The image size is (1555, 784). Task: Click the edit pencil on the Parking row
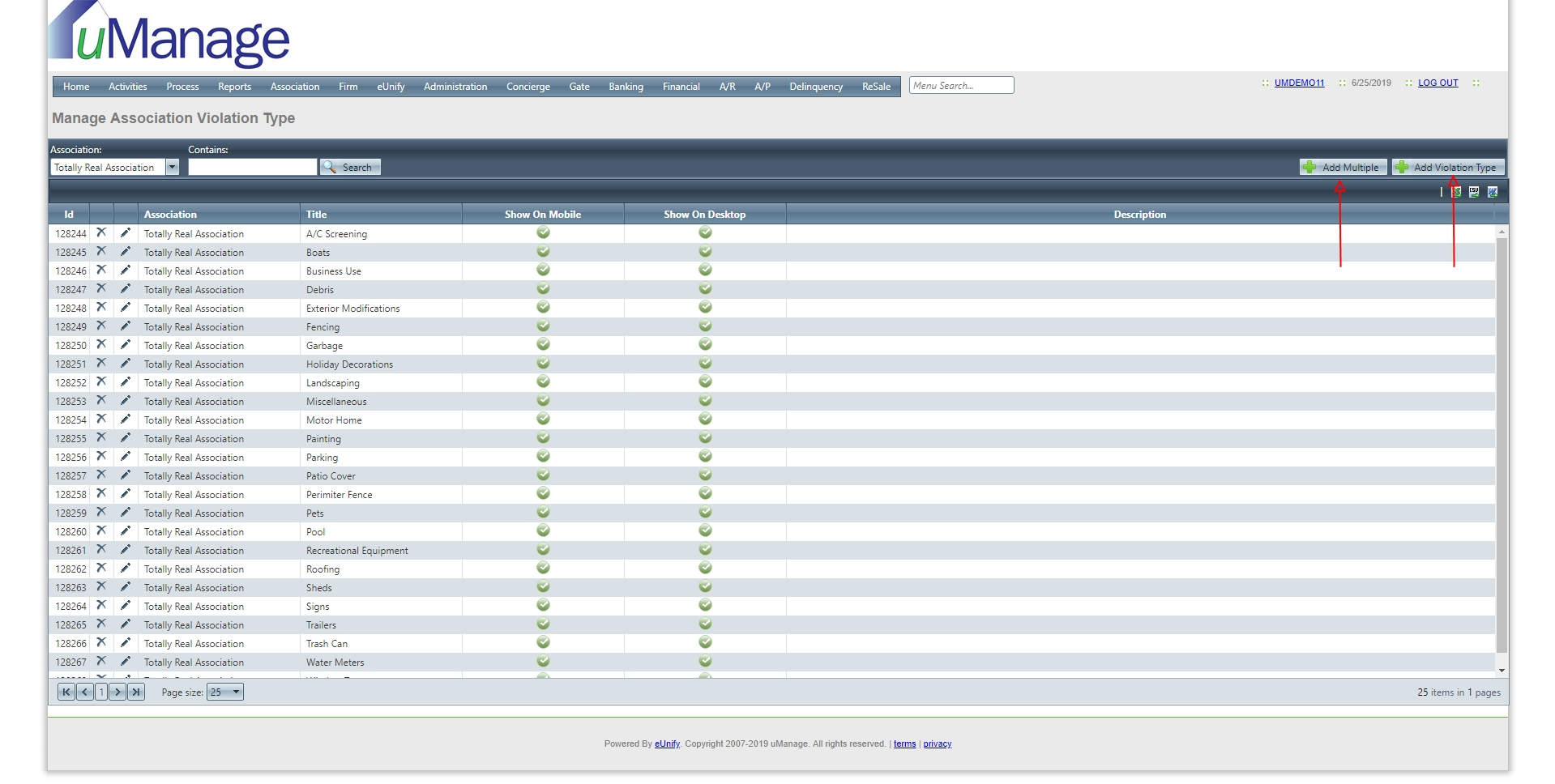click(126, 456)
